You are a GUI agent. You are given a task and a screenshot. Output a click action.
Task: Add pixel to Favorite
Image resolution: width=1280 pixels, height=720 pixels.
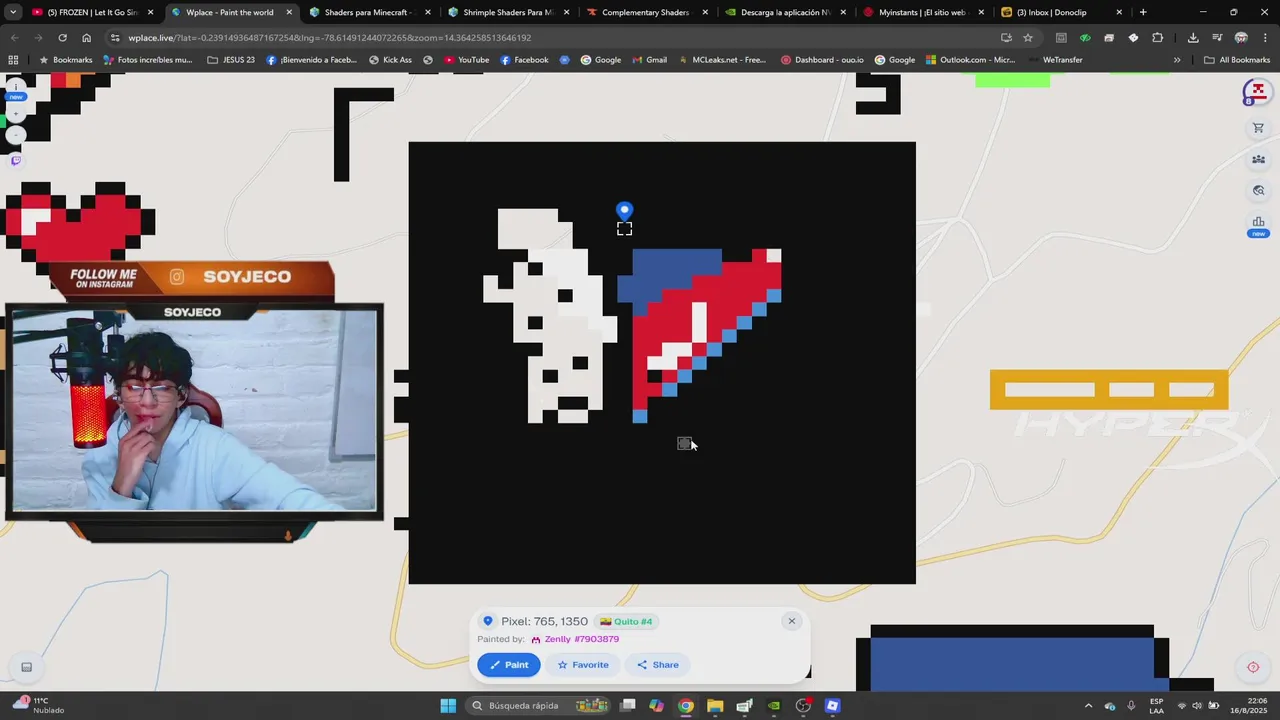583,665
